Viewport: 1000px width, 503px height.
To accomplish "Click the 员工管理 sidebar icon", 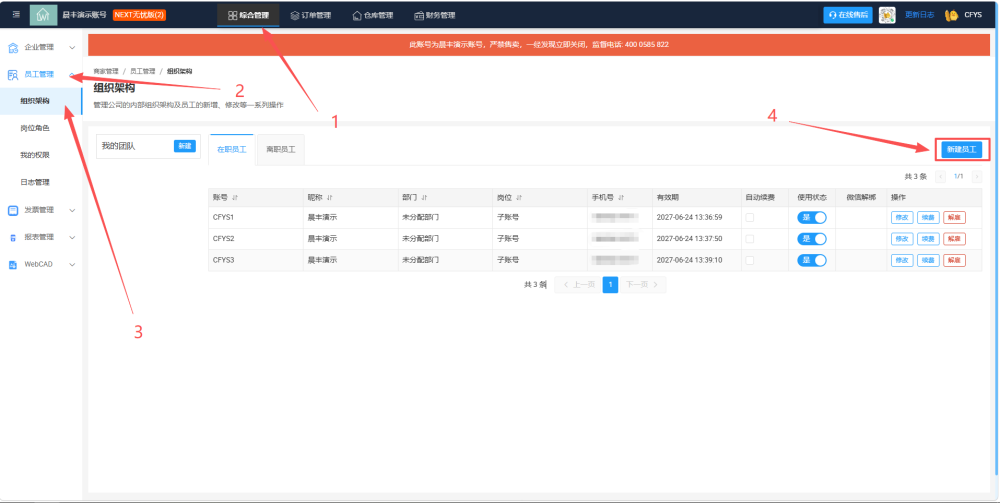I will 13,75.
